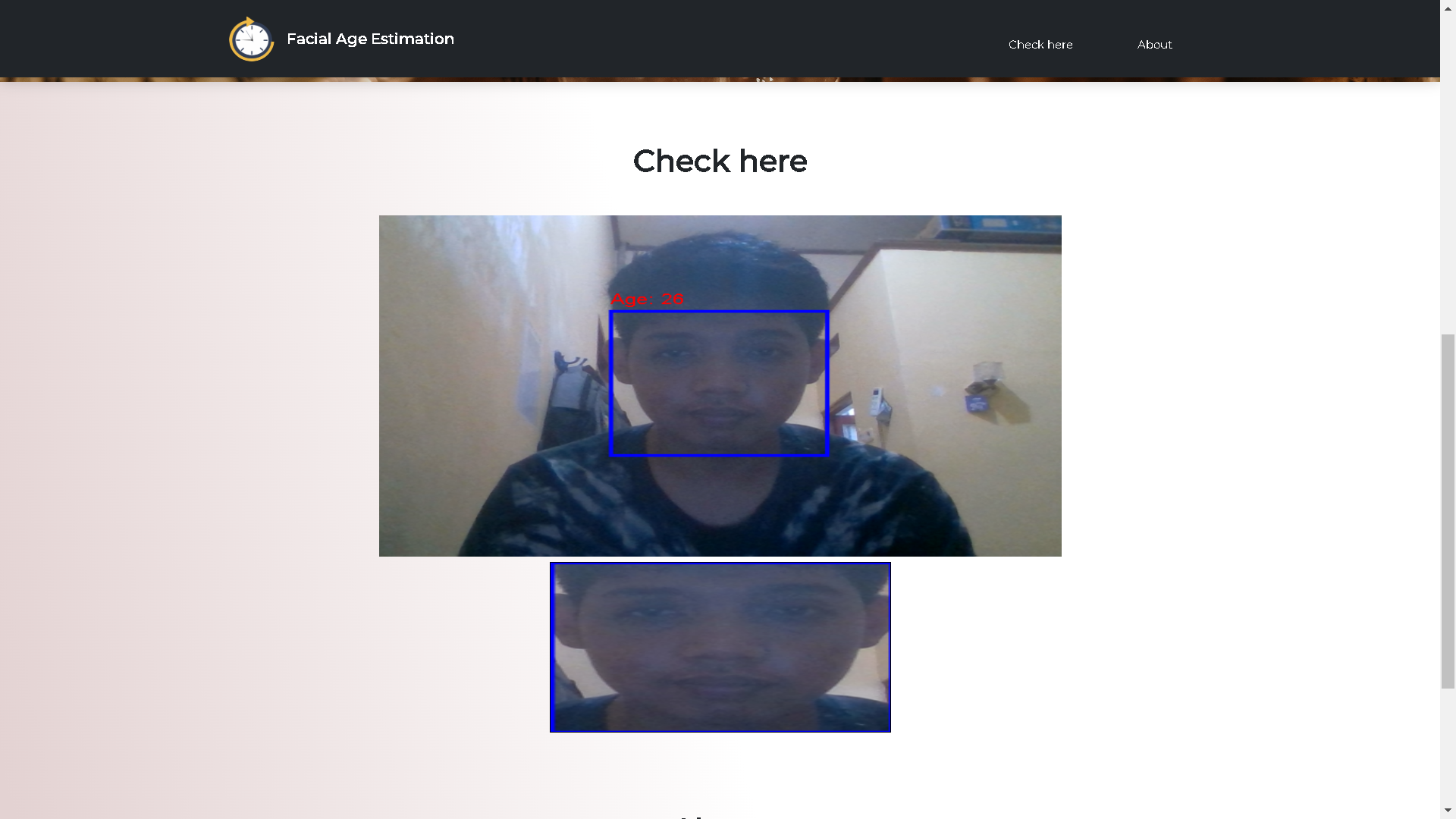Click the Age: 26 prediction label
The width and height of the screenshot is (1456, 819).
(648, 299)
